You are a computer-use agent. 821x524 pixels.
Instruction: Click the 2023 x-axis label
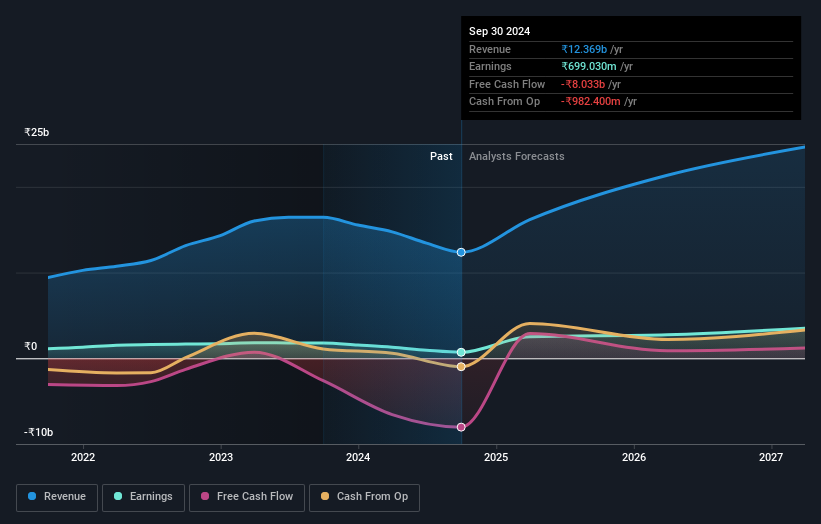[221, 458]
